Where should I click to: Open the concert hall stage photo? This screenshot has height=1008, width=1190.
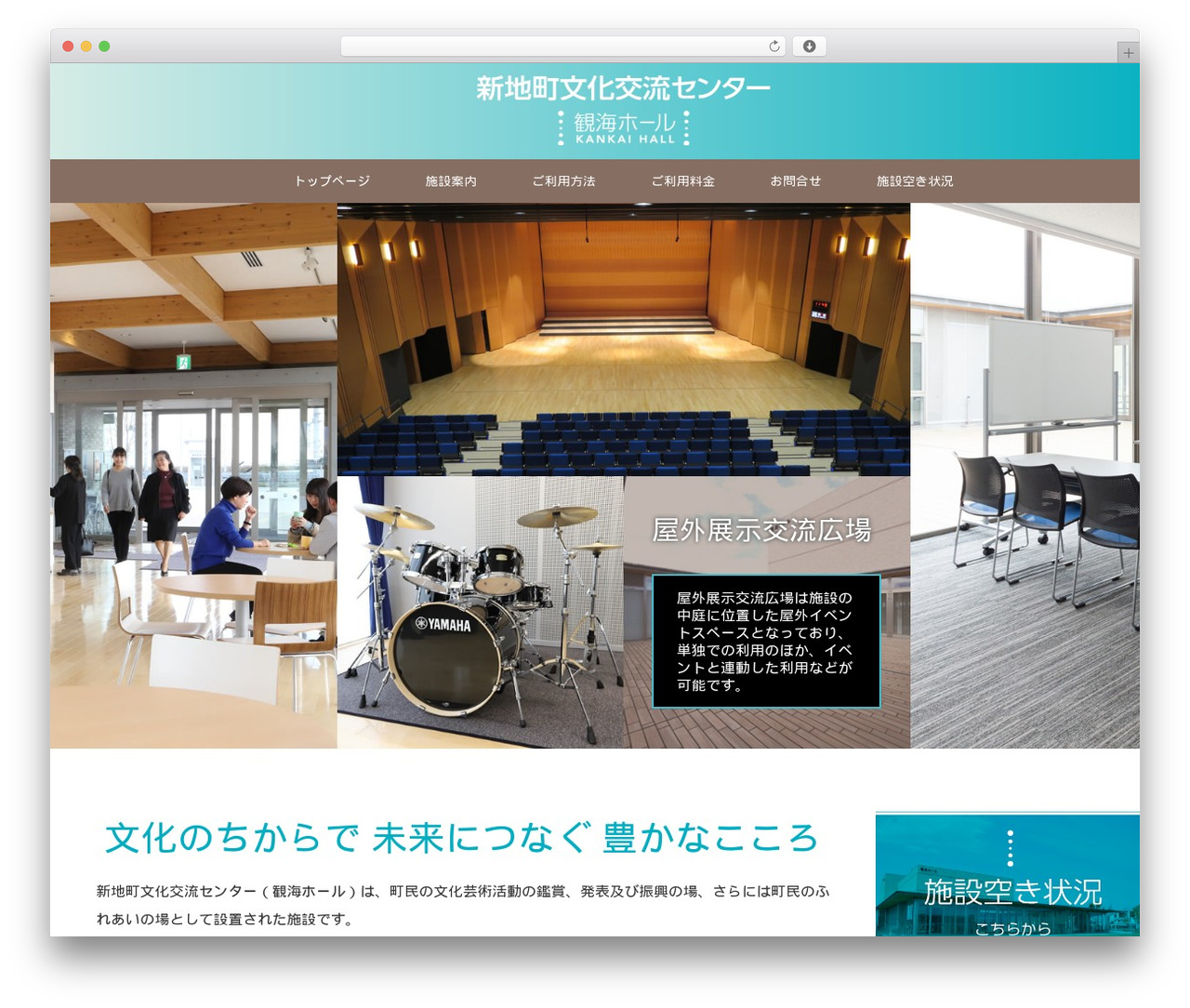click(624, 339)
